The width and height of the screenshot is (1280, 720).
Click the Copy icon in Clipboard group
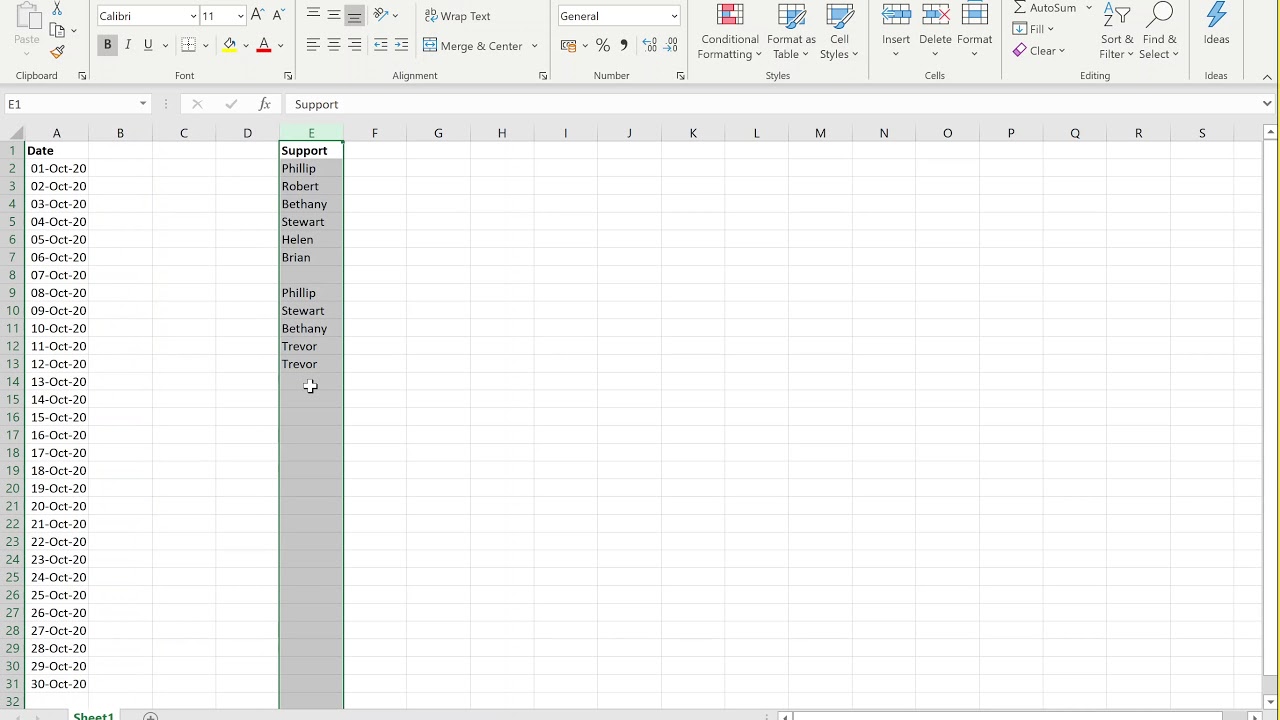tap(57, 30)
